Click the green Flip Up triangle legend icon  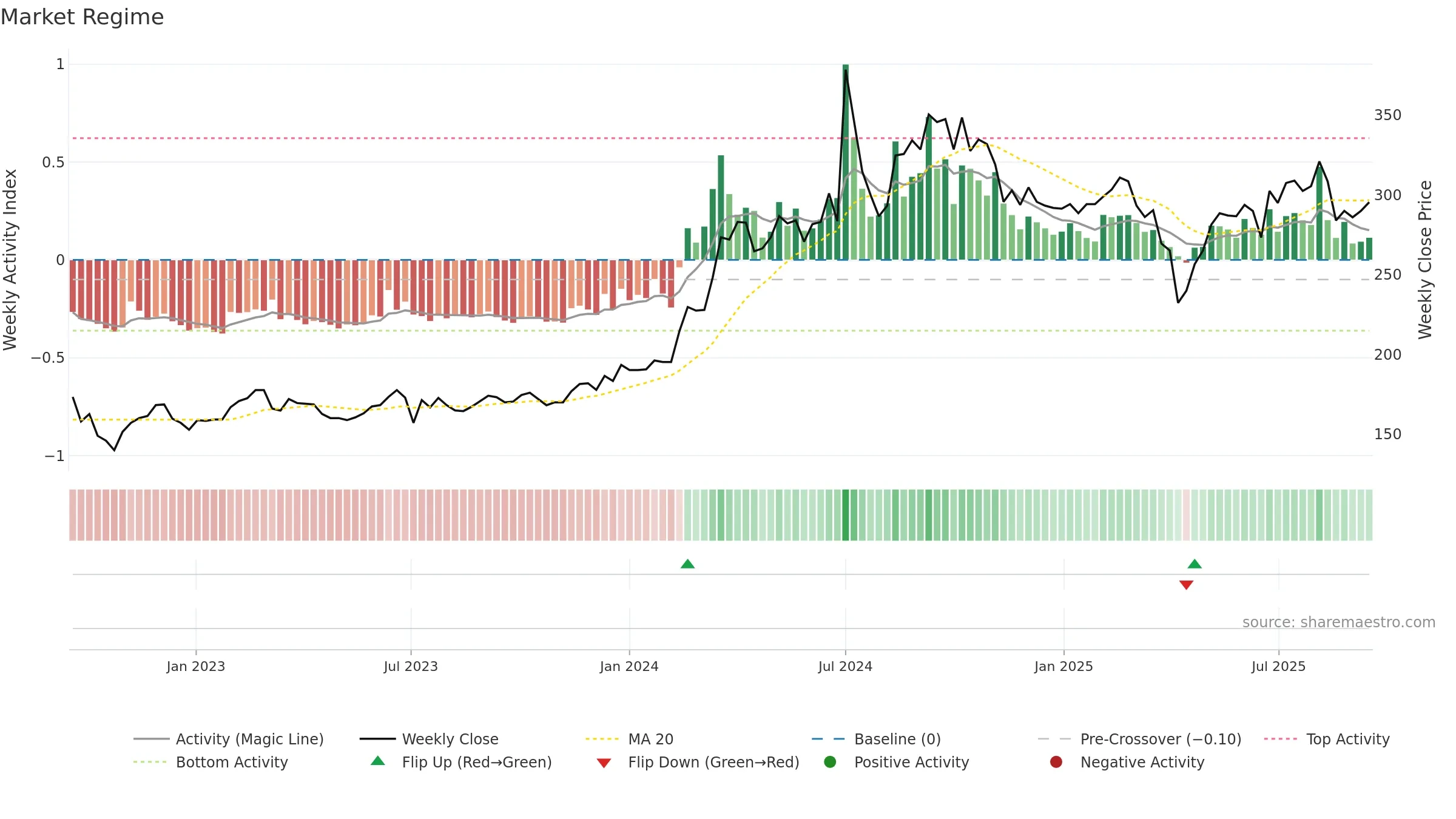tap(378, 761)
